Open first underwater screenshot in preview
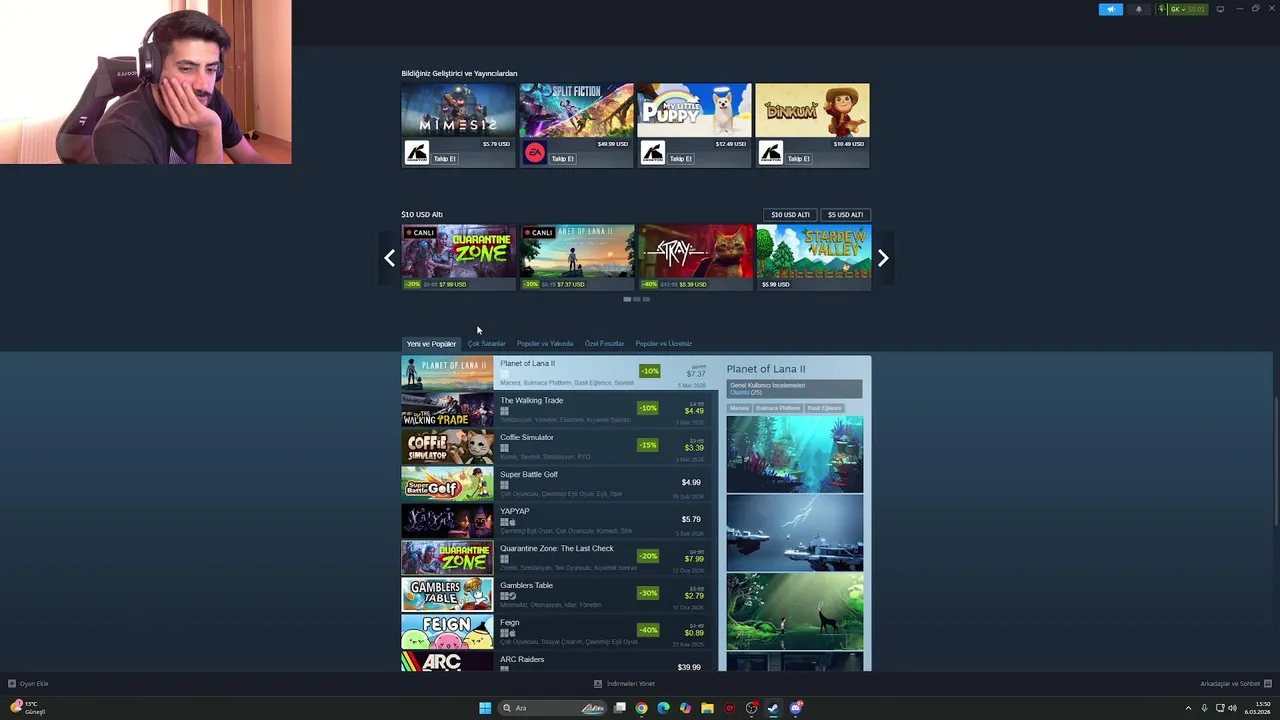1280x720 pixels. pyautogui.click(x=794, y=454)
